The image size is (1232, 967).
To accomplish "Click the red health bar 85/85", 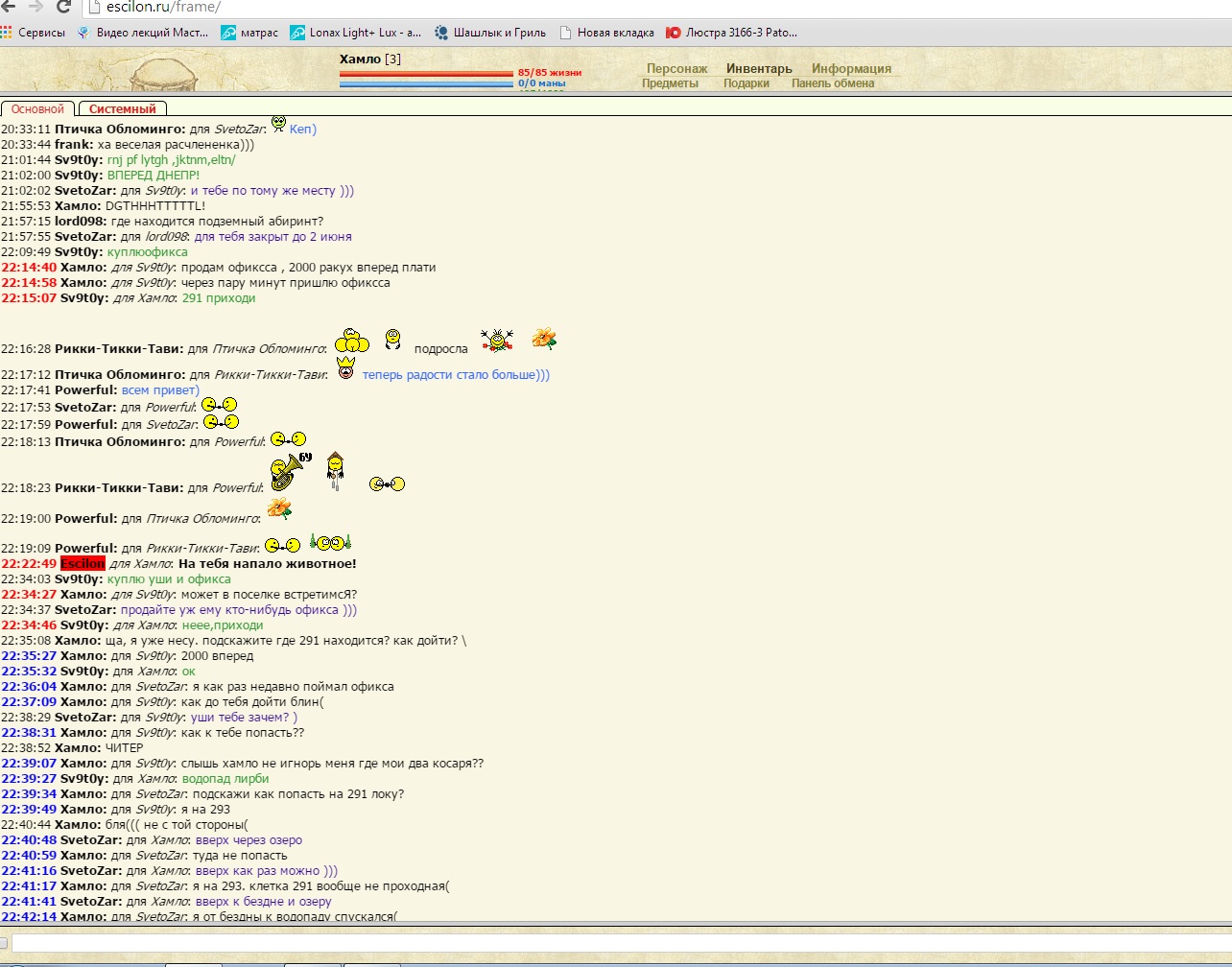I will tap(426, 73).
